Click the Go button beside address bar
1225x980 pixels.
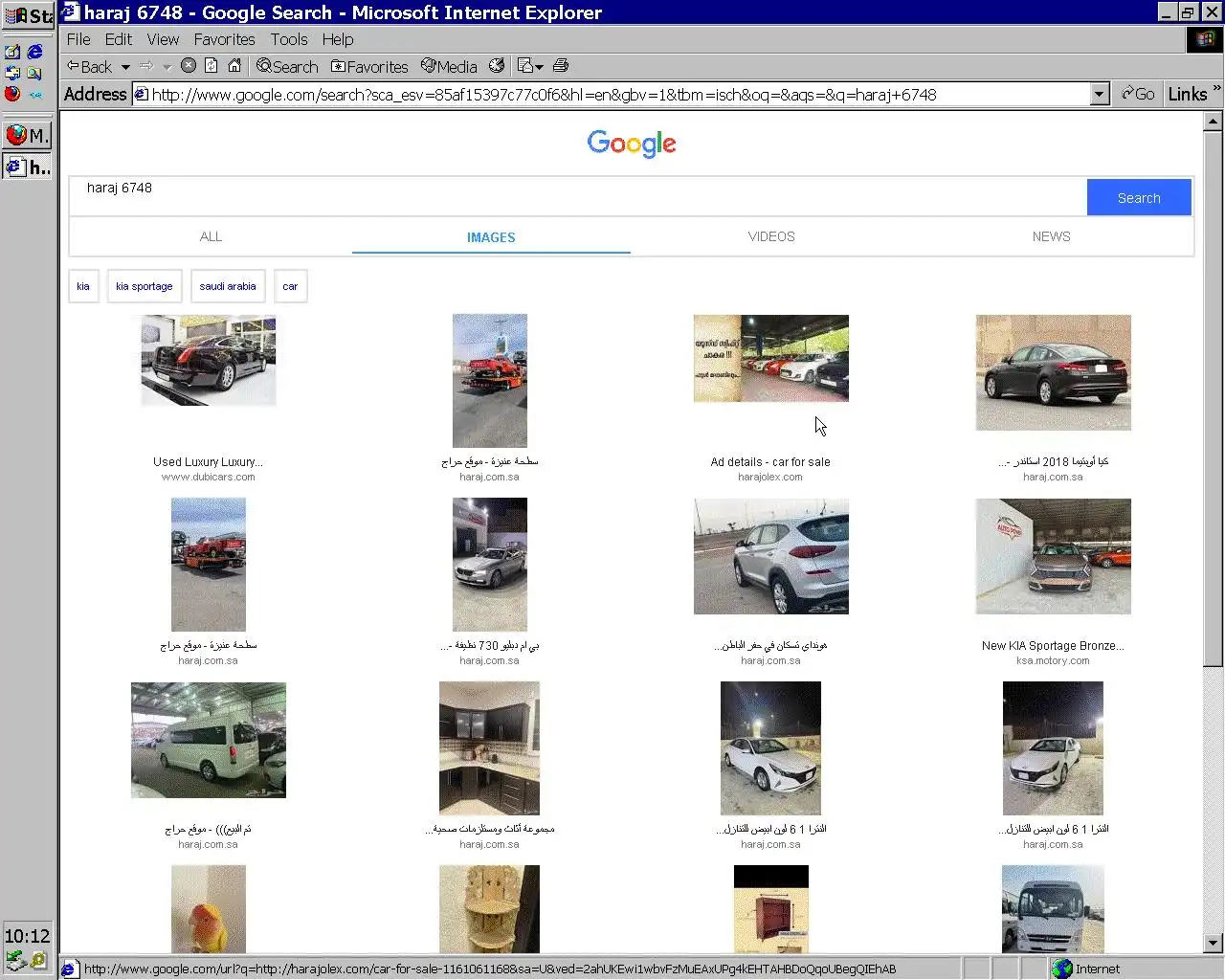(1138, 94)
